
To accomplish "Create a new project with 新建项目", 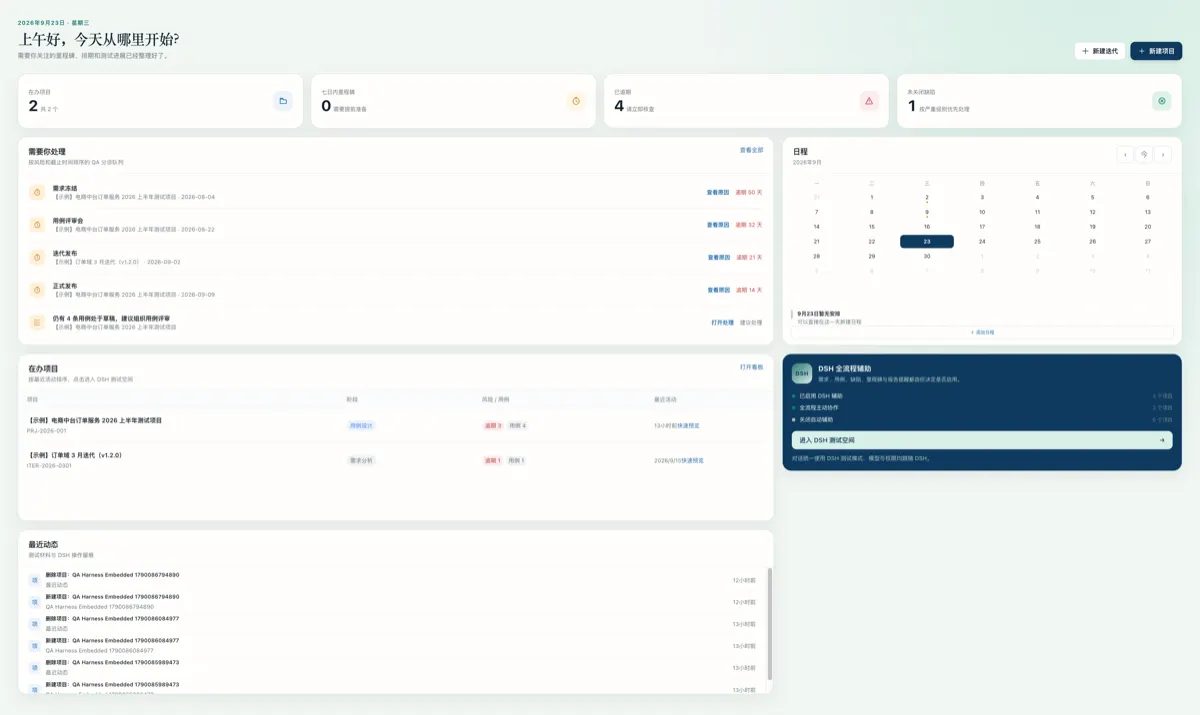I will [x=1156, y=51].
